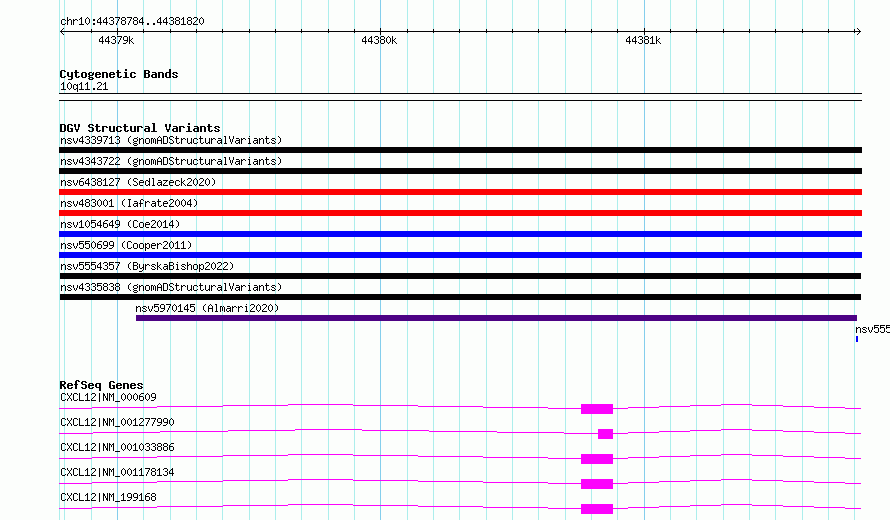The width and height of the screenshot is (890, 520).
Task: Click the small magenta exon of NM_001277990
Action: 605,434
